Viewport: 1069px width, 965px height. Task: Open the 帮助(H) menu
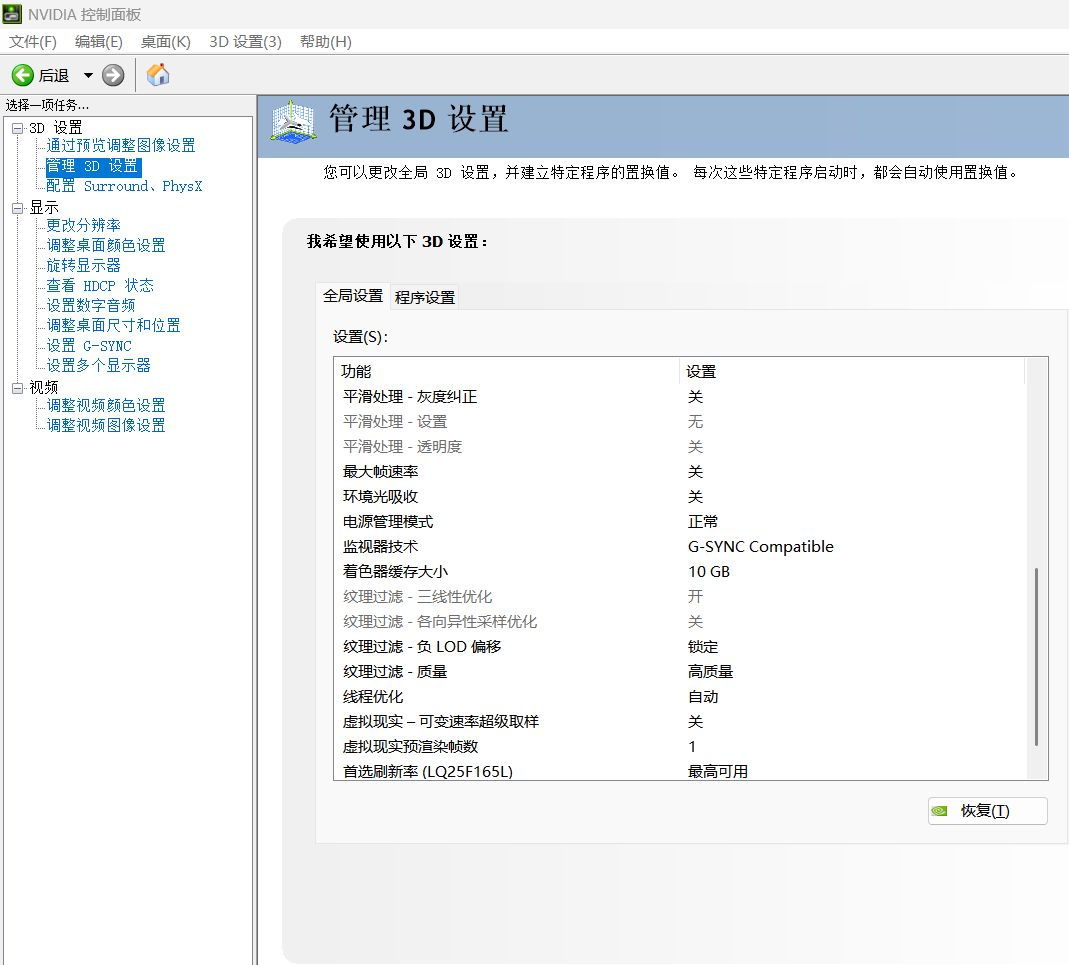[326, 42]
